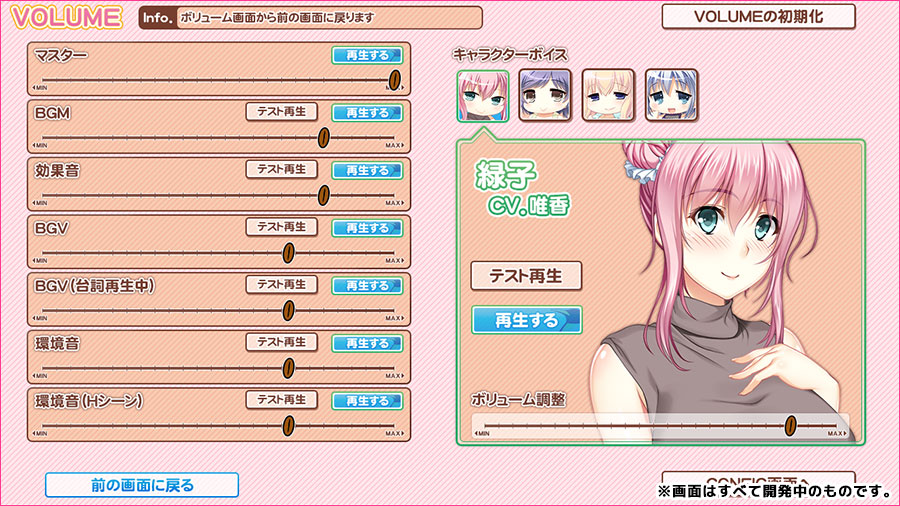Viewport: 900px width, 506px height.
Task: Click the マスター volume slider knob
Action: tap(394, 80)
